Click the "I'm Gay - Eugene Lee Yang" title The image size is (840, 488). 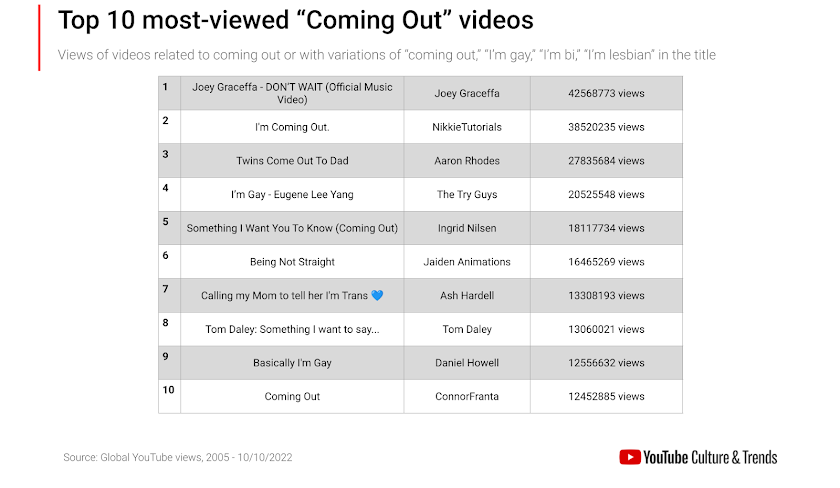click(x=292, y=194)
